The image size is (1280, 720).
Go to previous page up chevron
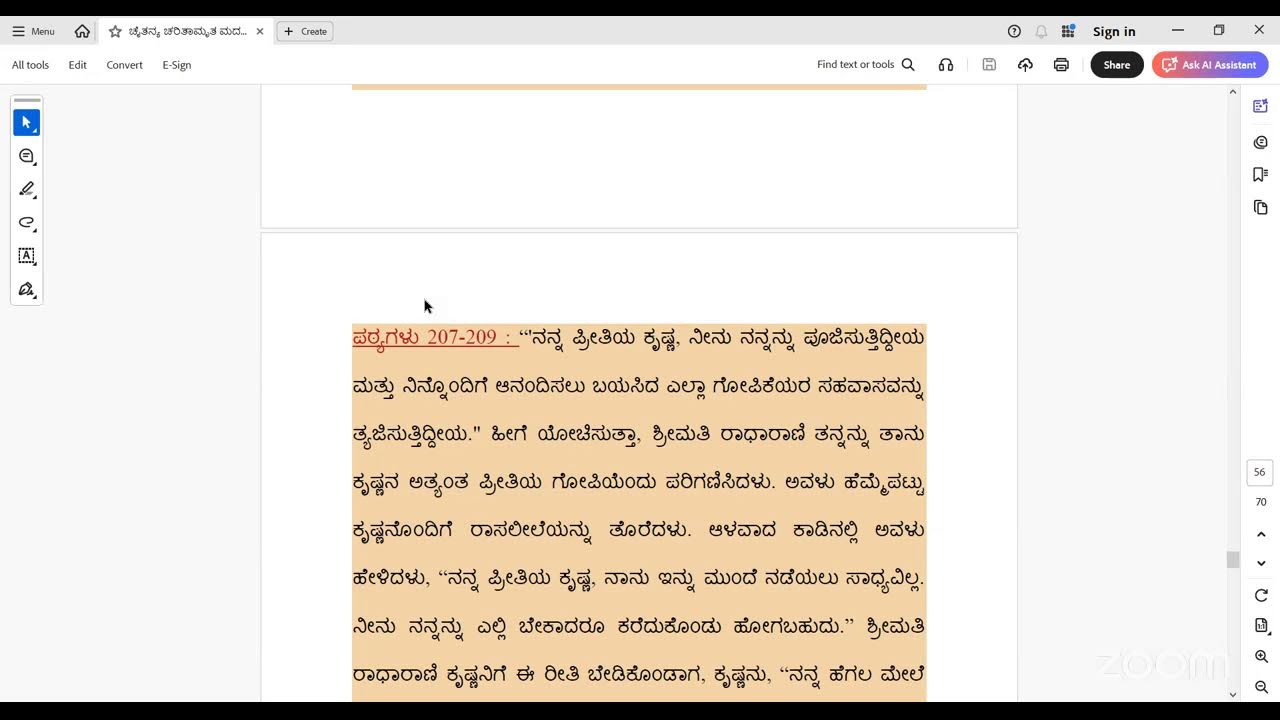click(1261, 535)
